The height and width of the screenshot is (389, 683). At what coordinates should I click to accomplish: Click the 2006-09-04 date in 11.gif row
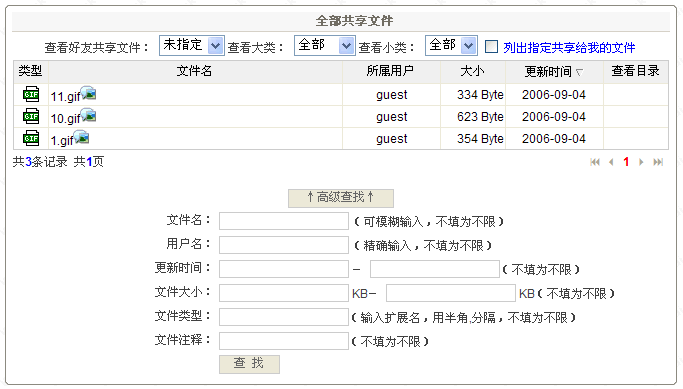pyautogui.click(x=554, y=95)
